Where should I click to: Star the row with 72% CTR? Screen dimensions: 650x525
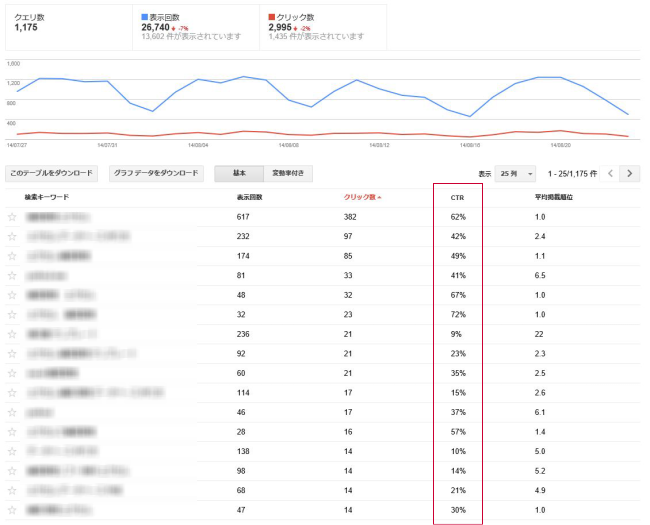point(12,314)
